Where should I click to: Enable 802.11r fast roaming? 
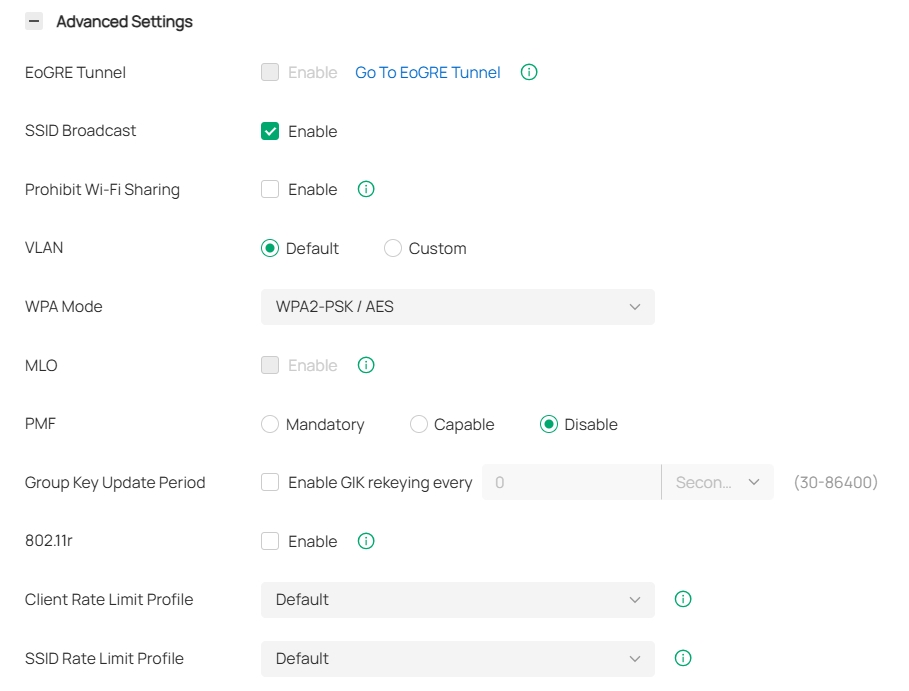tap(269, 541)
